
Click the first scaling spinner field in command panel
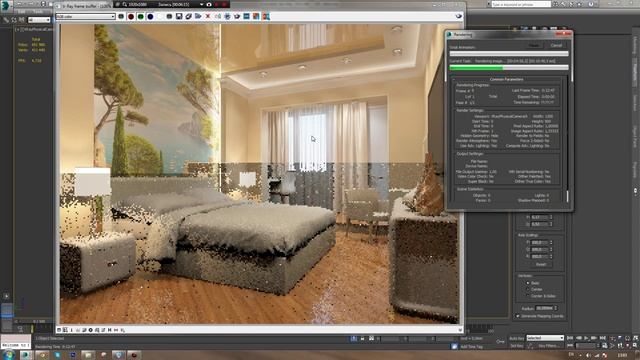(540, 242)
